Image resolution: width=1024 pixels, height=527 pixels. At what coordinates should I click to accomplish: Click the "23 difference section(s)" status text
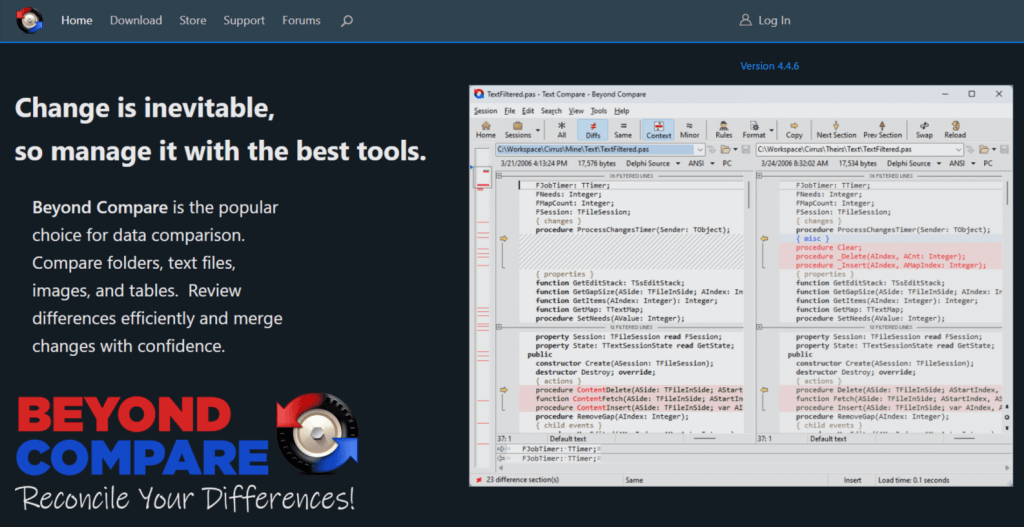click(x=522, y=480)
